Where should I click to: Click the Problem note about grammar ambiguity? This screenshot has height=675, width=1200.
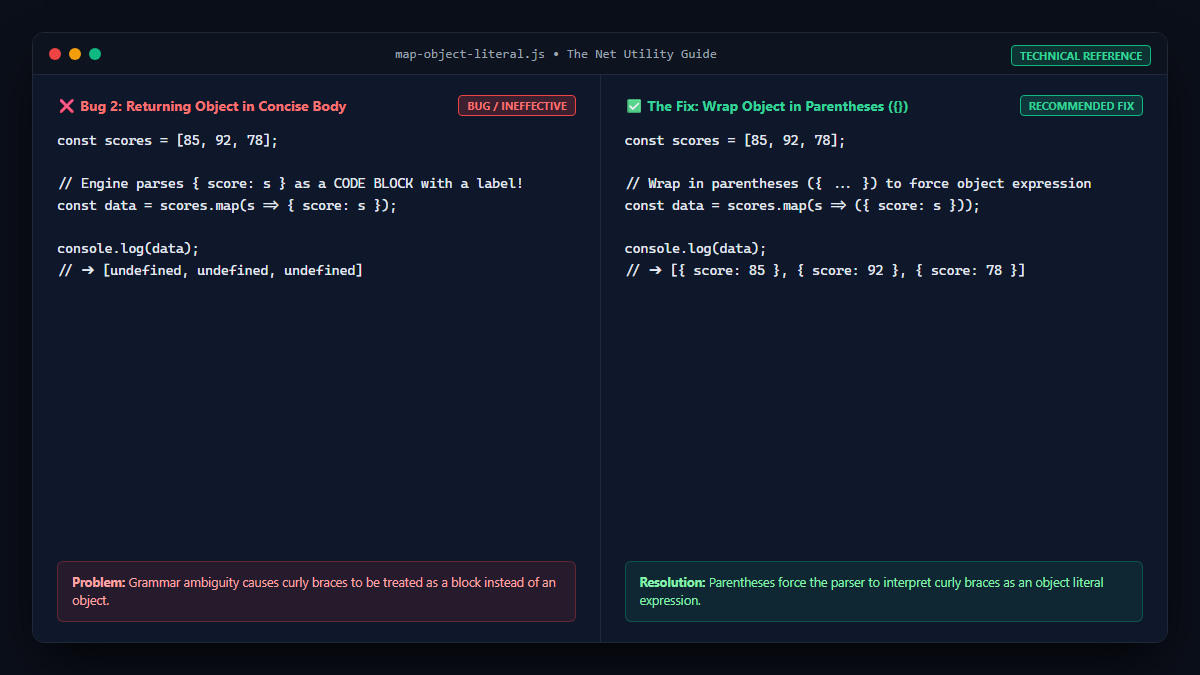316,591
